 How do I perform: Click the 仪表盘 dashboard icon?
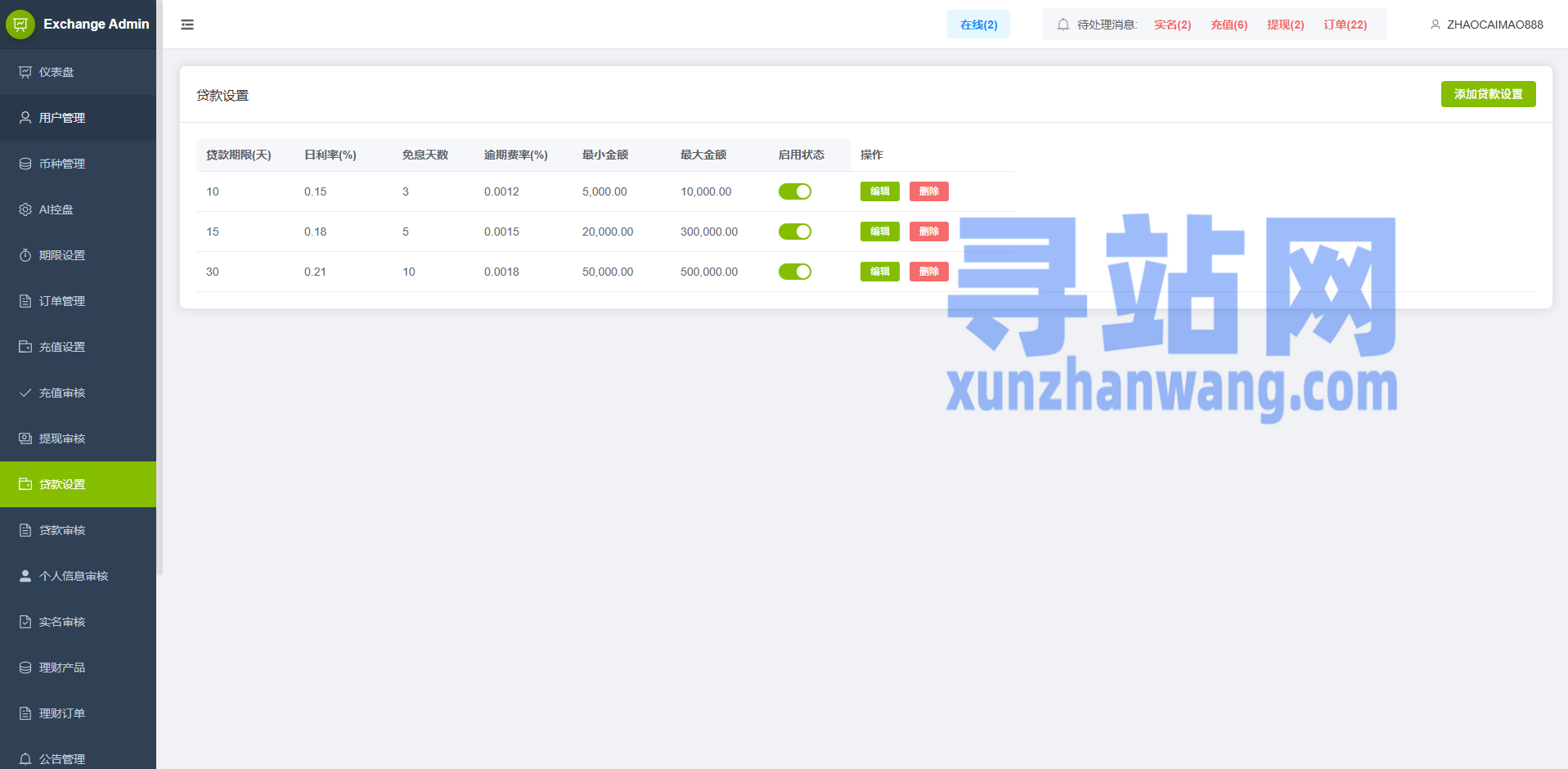(25, 72)
